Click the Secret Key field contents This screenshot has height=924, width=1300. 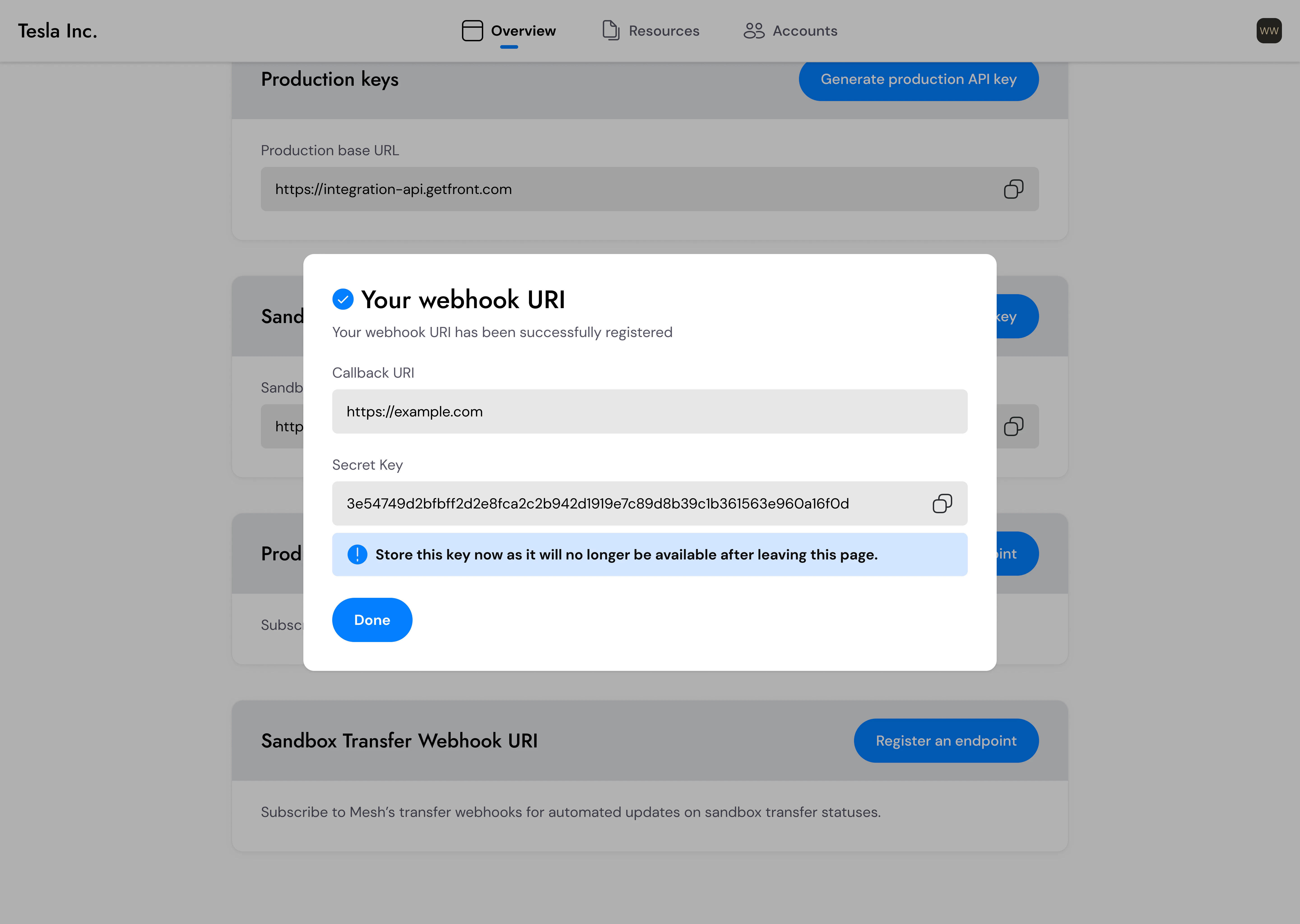pyautogui.click(x=598, y=504)
